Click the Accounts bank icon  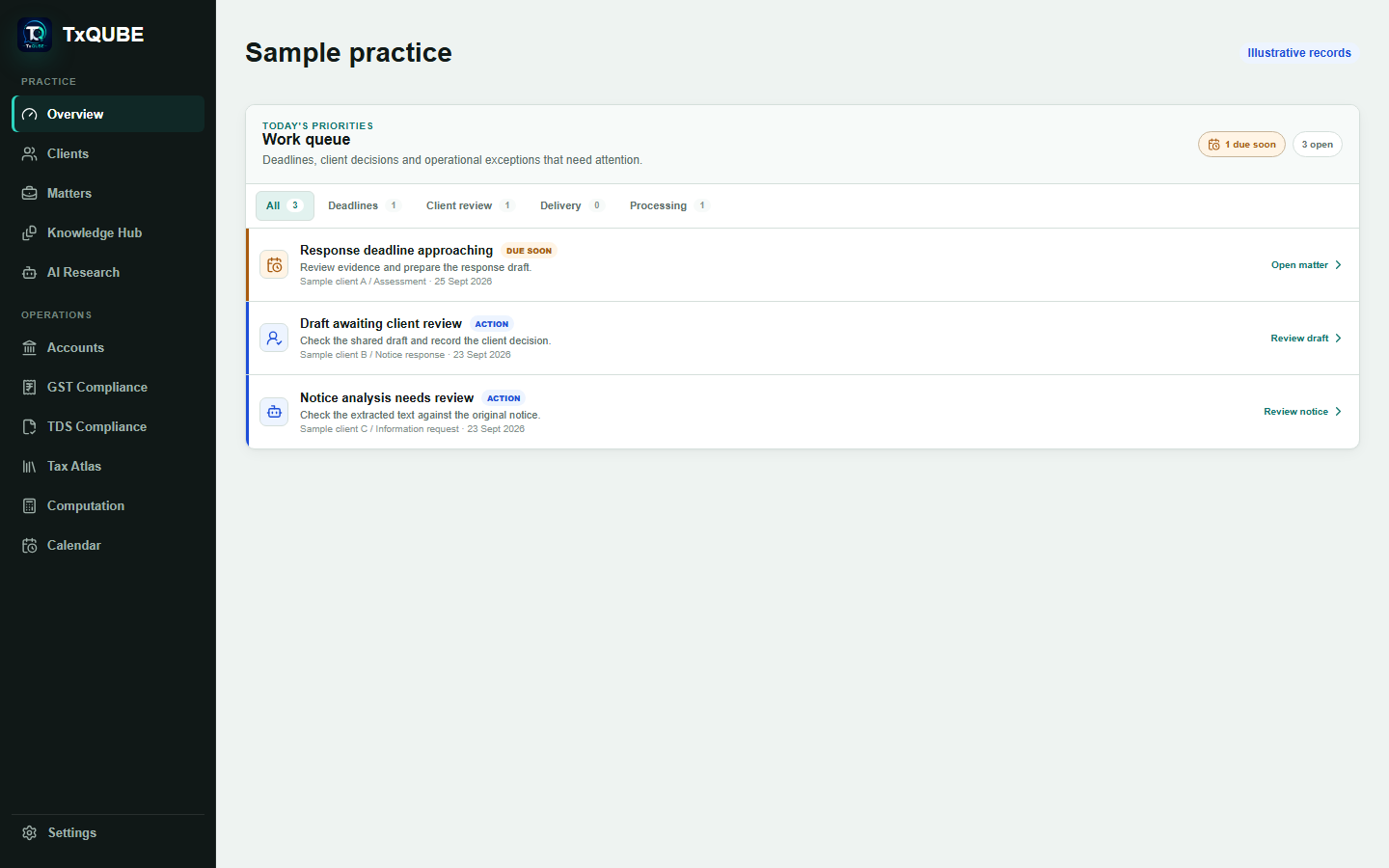pos(30,347)
